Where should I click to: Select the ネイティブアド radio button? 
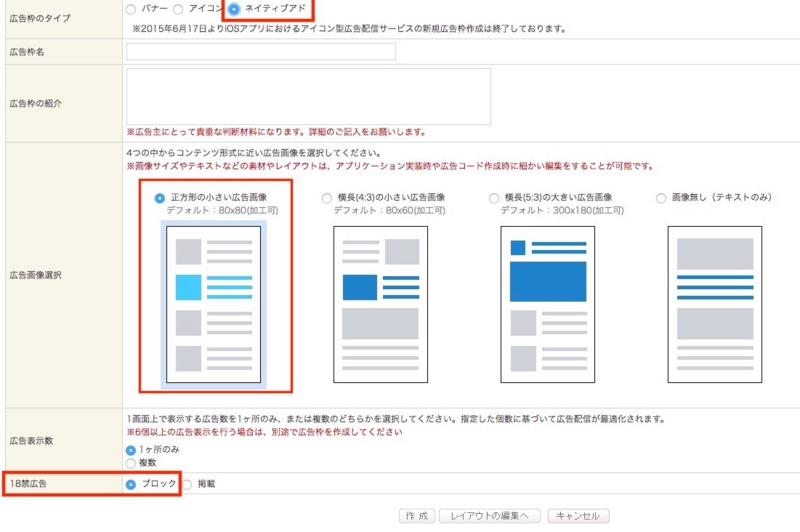pyautogui.click(x=234, y=9)
